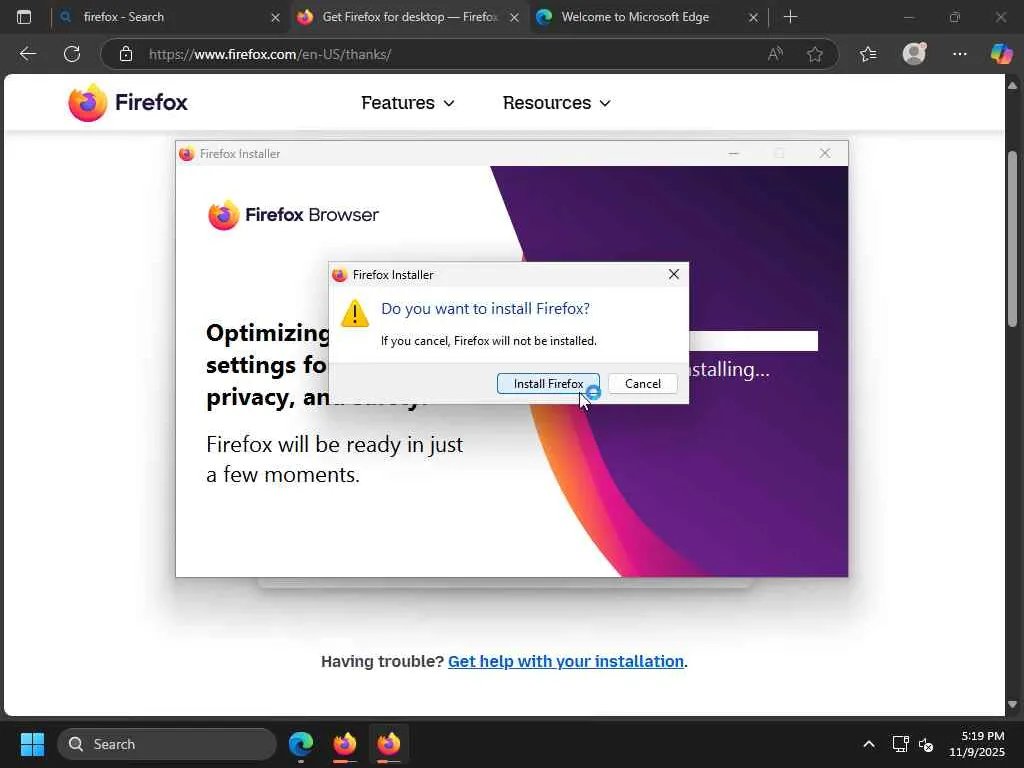Select the first Firefox taskbar icon
The height and width of the screenshot is (768, 1024).
[345, 744]
